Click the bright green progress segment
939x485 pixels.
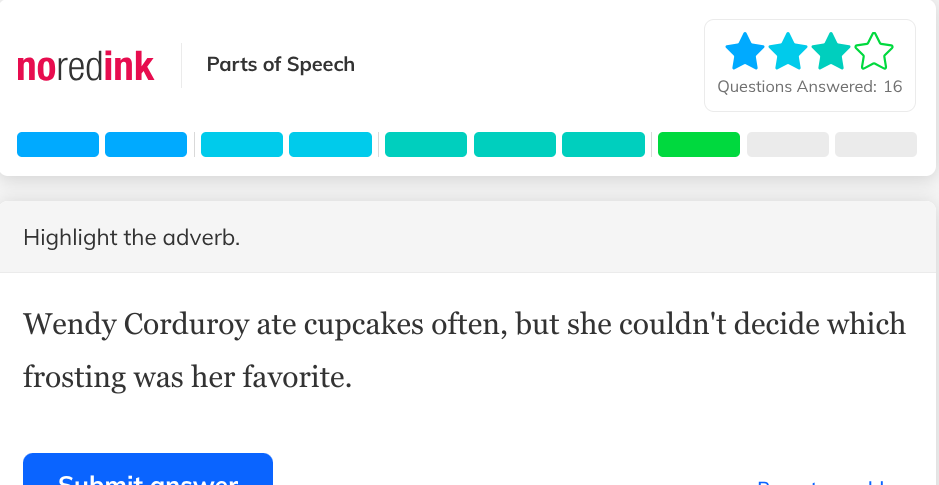698,145
